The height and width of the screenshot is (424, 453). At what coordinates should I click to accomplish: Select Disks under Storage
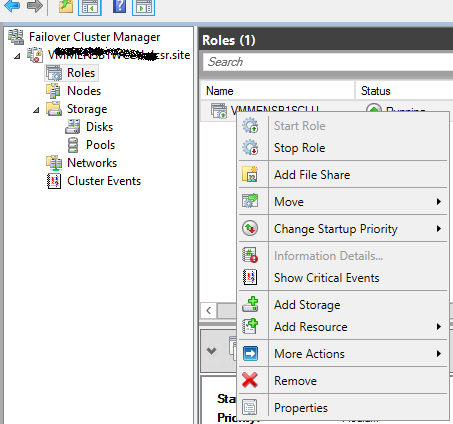point(99,127)
